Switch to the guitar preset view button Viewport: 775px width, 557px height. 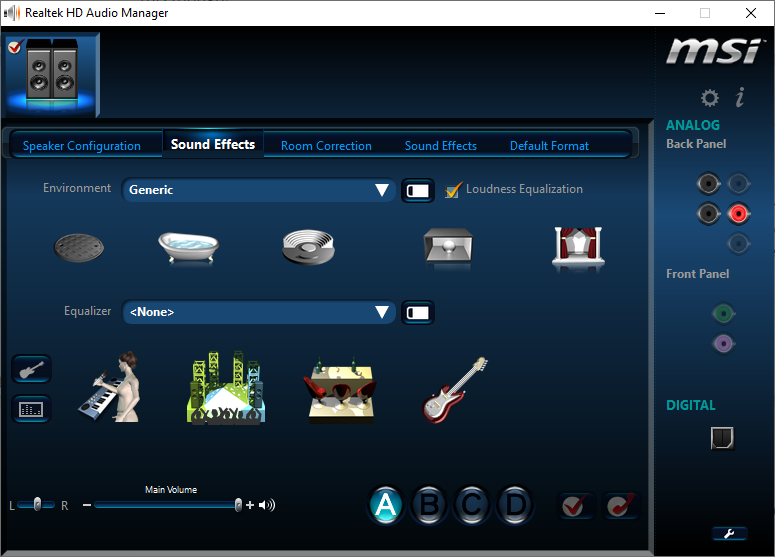[x=31, y=369]
